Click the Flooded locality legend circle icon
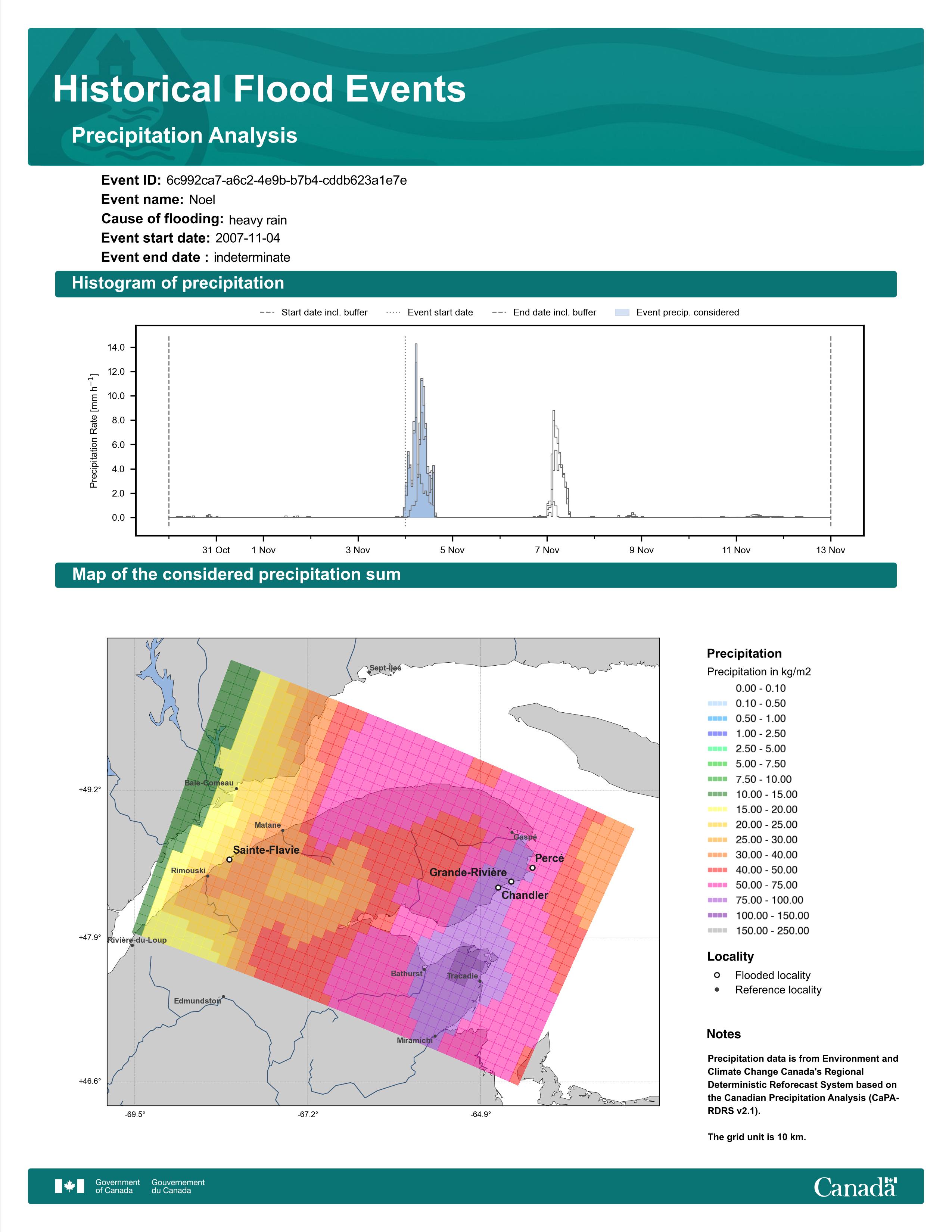 pos(717,975)
